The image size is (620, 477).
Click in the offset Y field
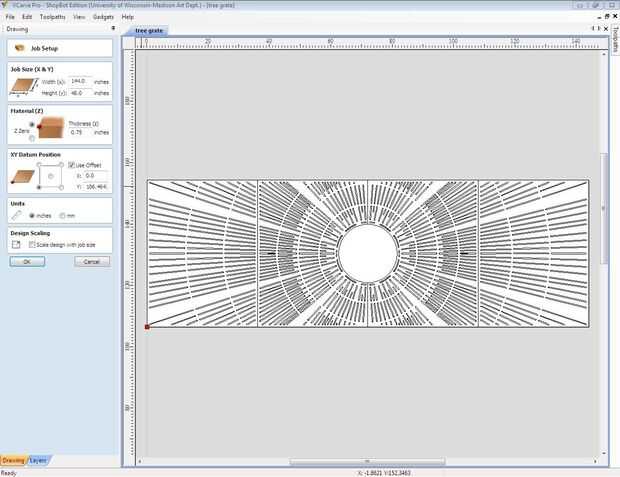pyautogui.click(x=96, y=186)
